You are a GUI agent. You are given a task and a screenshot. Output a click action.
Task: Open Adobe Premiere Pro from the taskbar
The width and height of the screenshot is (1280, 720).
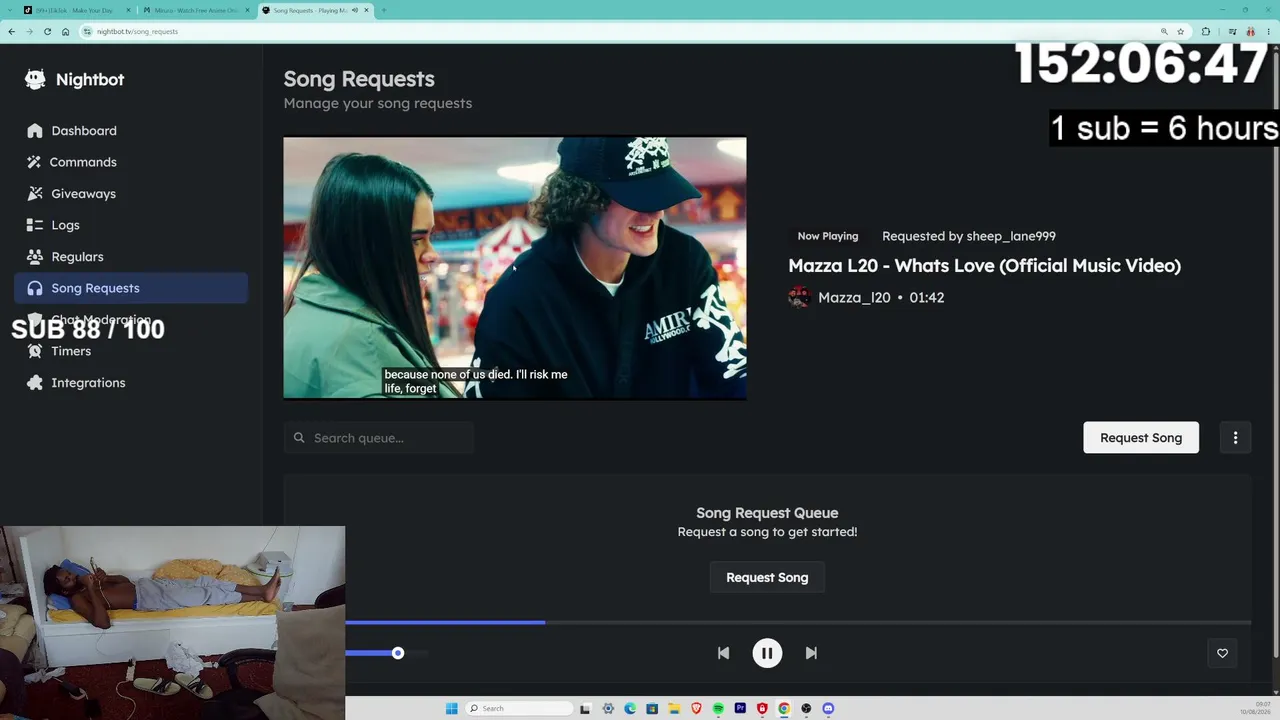[740, 709]
